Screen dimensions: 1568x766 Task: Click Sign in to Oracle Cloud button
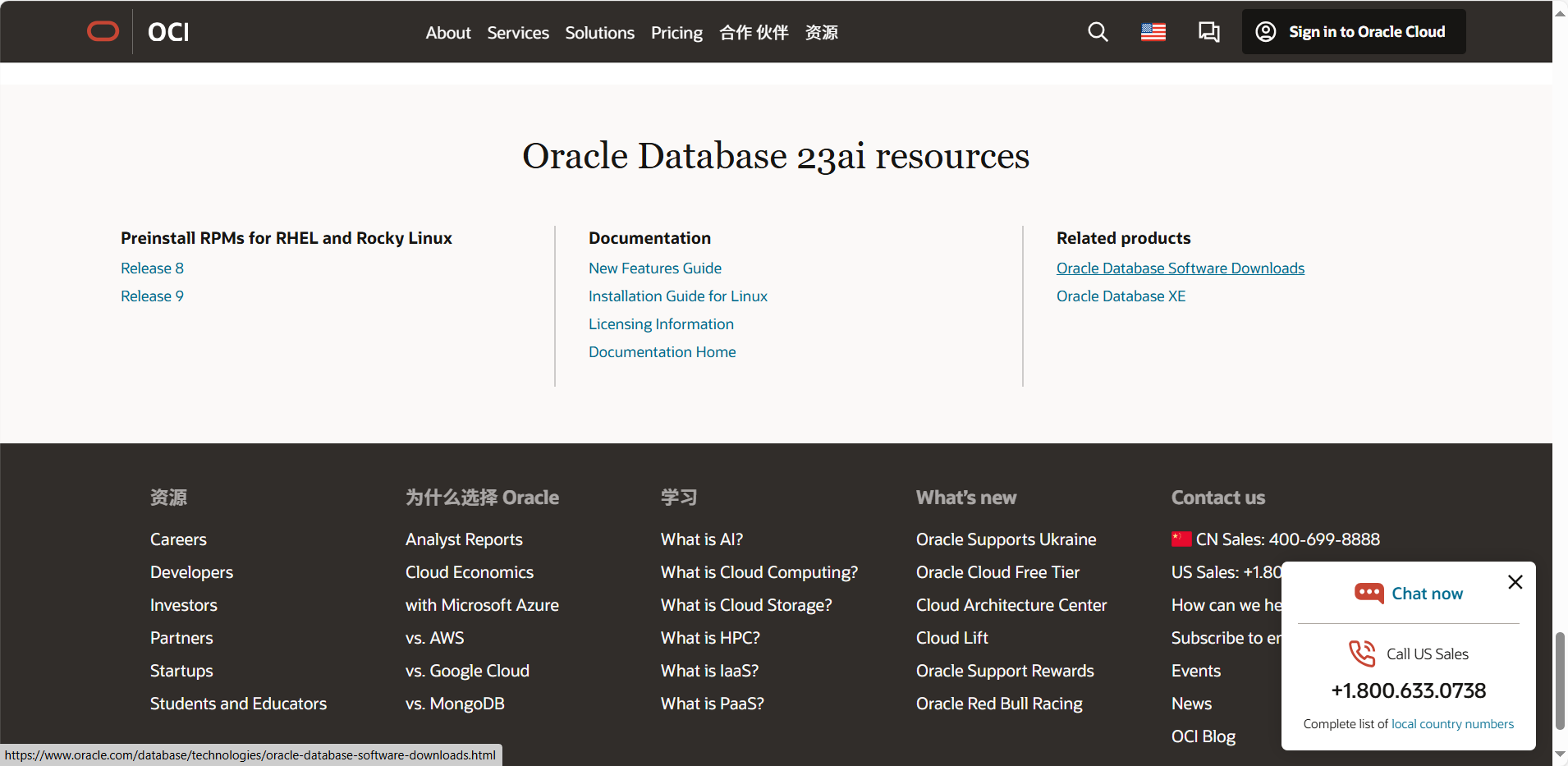coord(1353,32)
